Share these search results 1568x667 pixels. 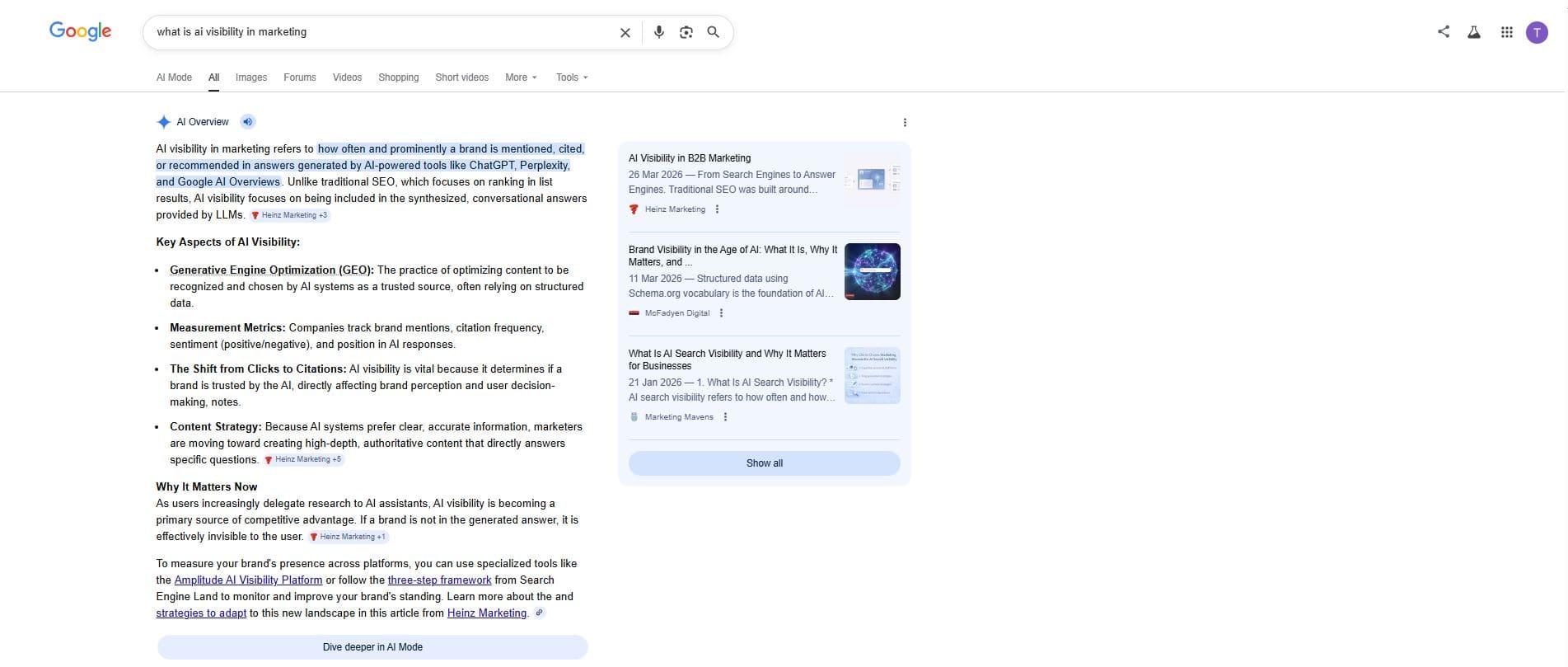click(1444, 31)
